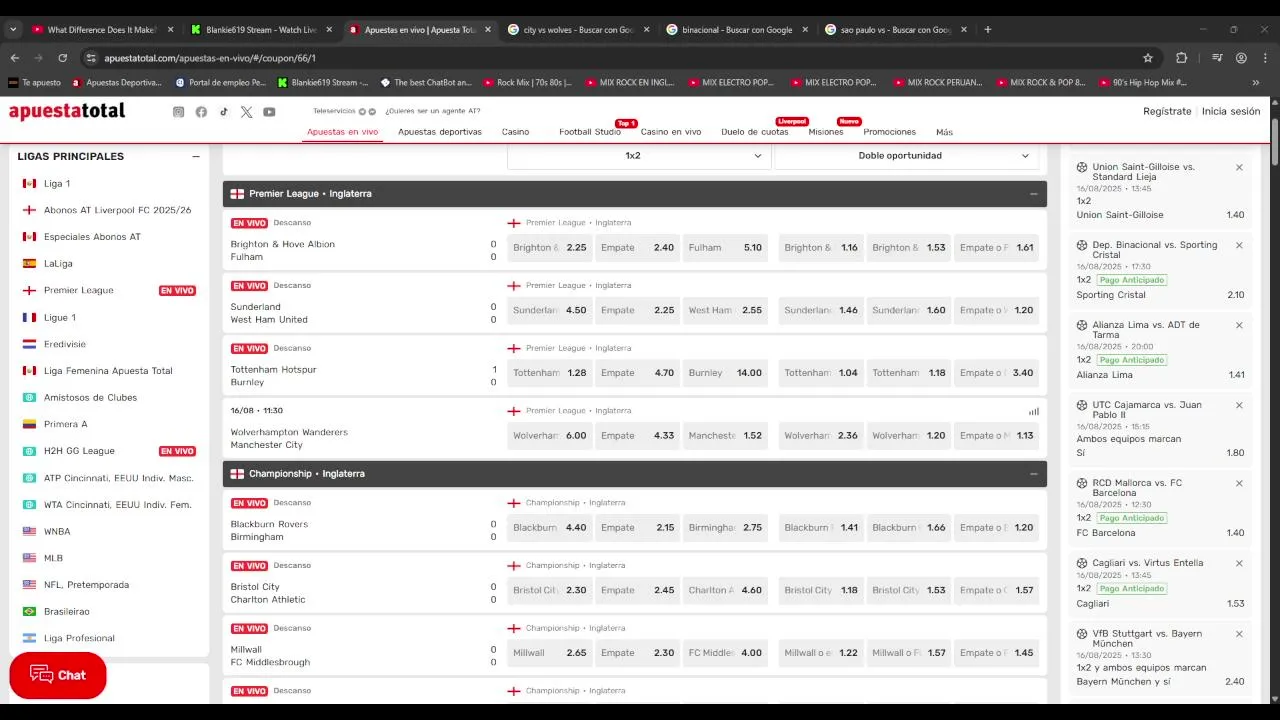Screen dimensions: 1280x720
Task: Remove Dep. Binacional vs Sporting Cristal bet
Action: [1239, 246]
